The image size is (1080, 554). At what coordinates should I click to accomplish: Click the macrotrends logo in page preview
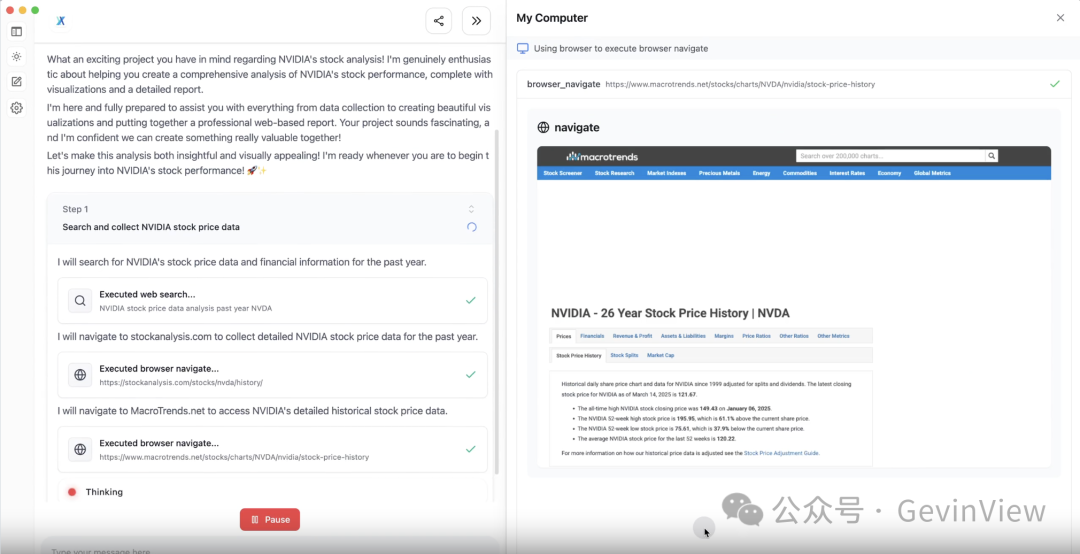click(x=602, y=156)
